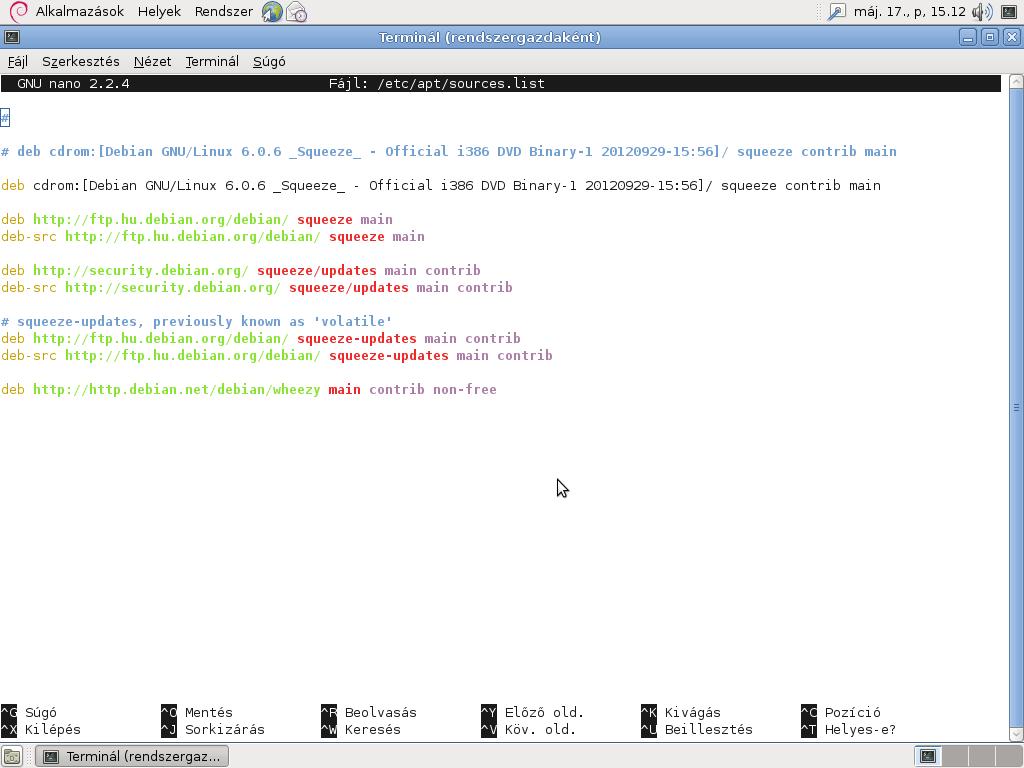
Task: Maximize the Terminál window
Action: pyautogui.click(x=989, y=37)
